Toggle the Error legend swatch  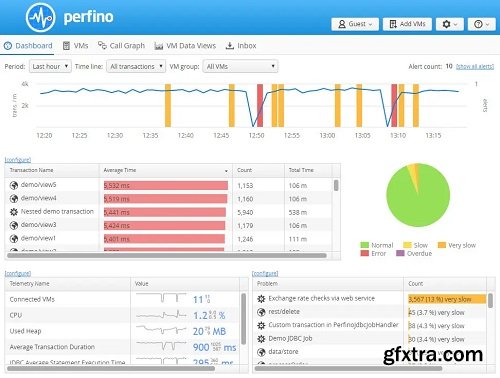coord(365,253)
